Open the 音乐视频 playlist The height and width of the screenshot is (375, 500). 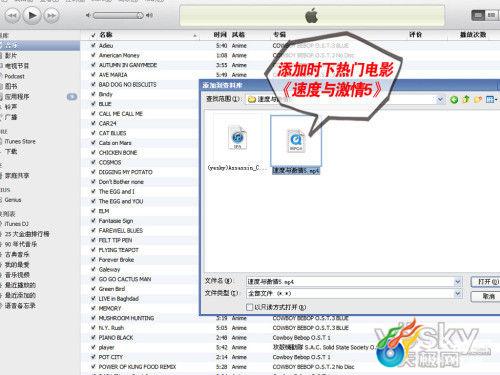click(17, 275)
